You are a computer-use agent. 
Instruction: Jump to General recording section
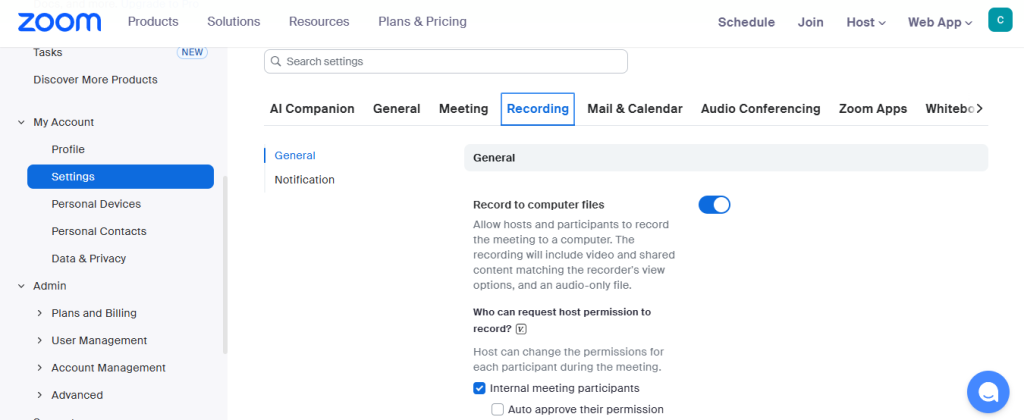pos(295,155)
